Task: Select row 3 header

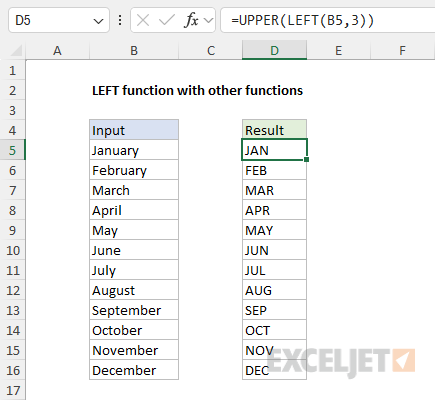Action: point(13,110)
